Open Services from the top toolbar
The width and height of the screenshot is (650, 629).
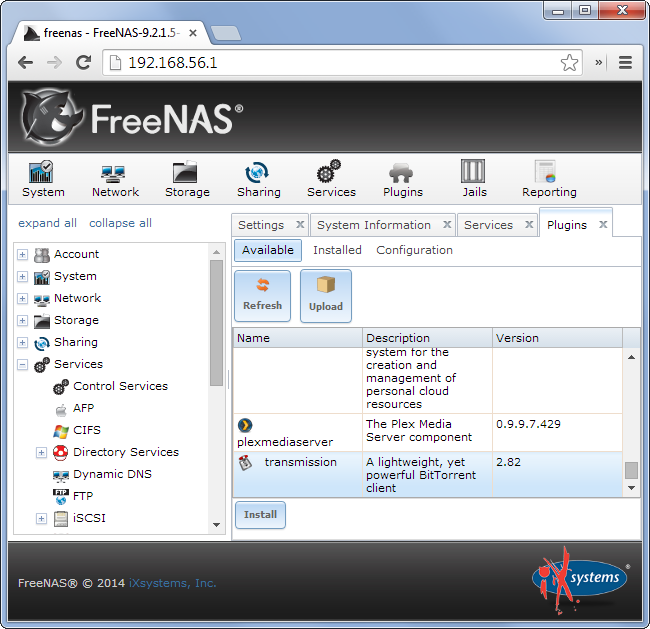pyautogui.click(x=331, y=179)
